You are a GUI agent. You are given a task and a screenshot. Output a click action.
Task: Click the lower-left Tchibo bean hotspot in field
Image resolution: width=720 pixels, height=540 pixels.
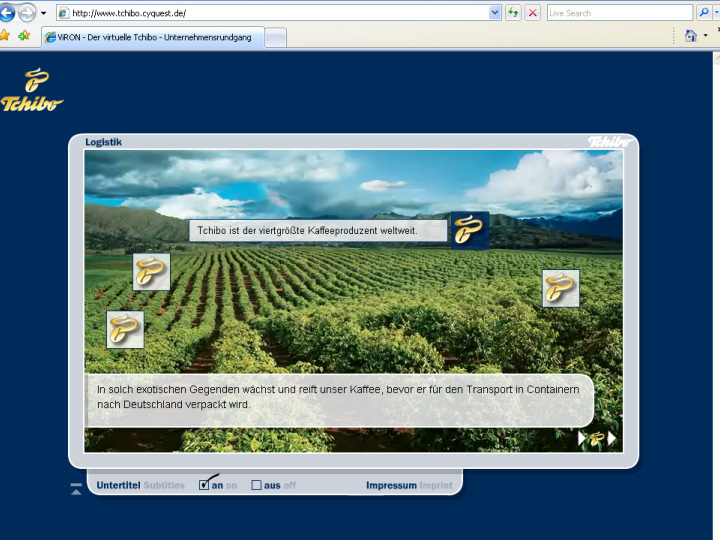click(125, 330)
